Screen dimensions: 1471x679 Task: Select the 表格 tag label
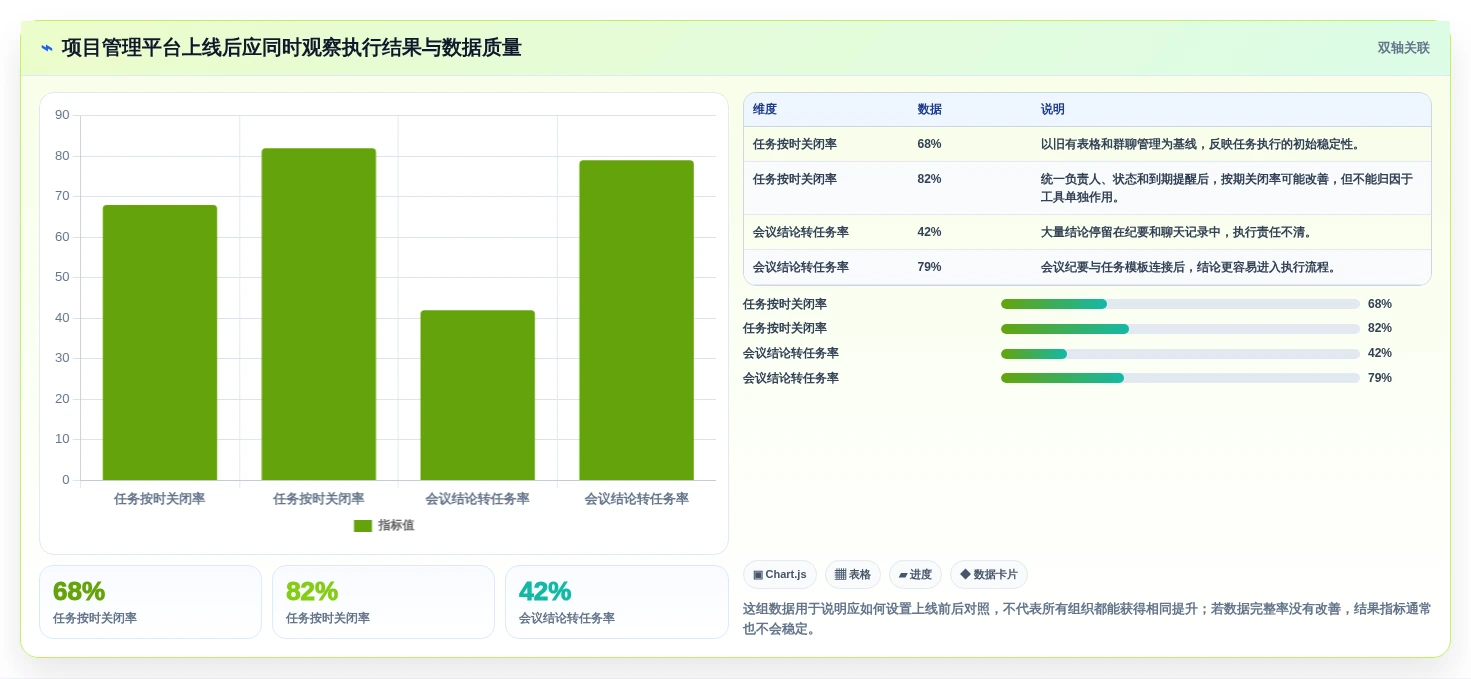click(860, 575)
